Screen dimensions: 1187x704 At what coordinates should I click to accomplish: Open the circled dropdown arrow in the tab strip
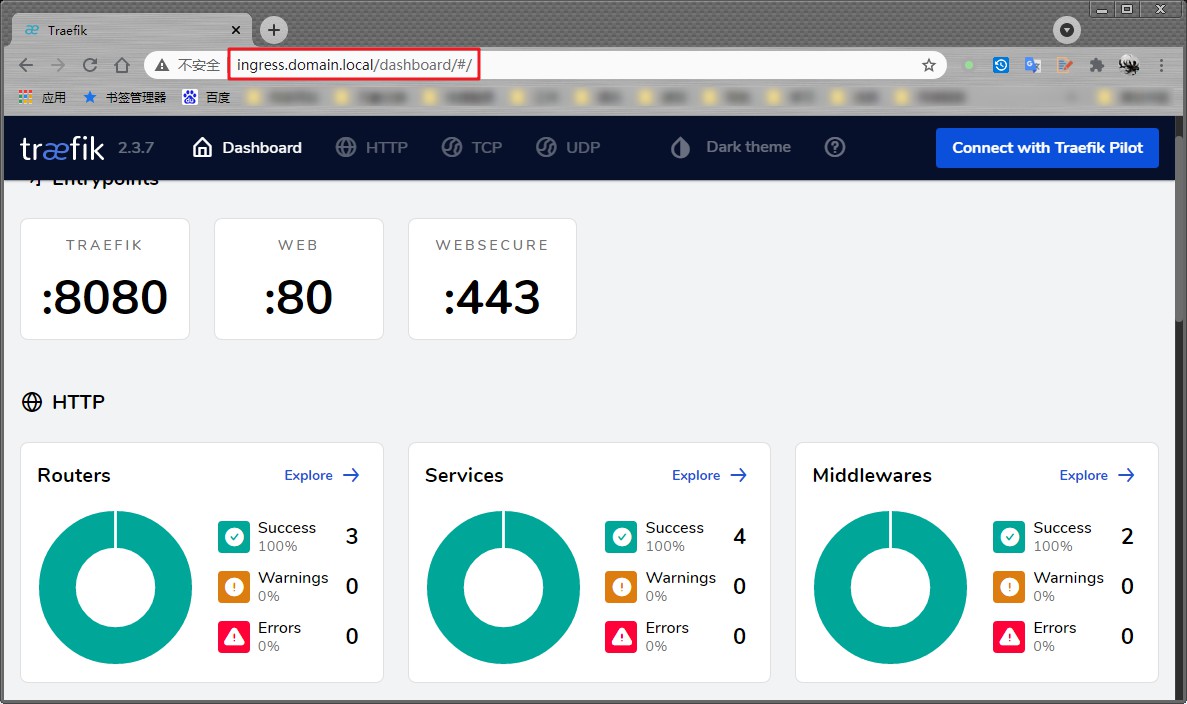point(1067,30)
